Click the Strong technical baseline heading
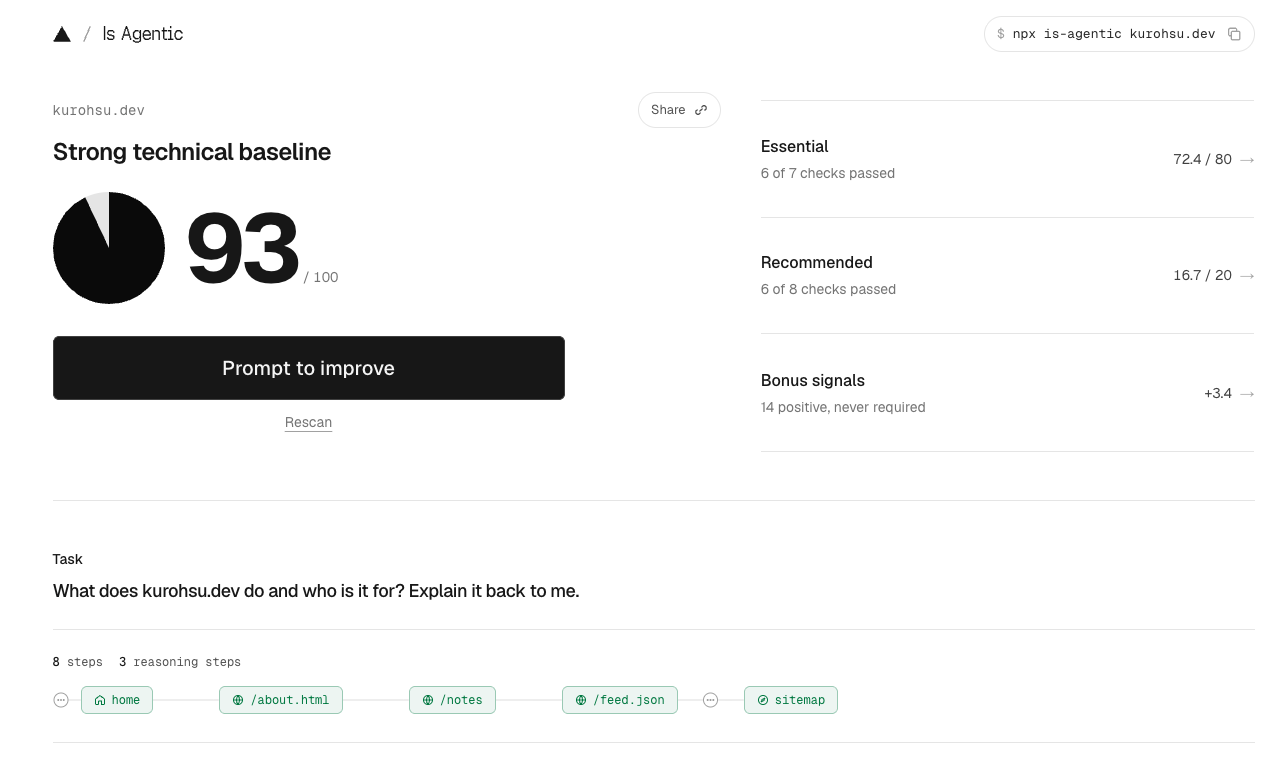The height and width of the screenshot is (762, 1284). (192, 152)
